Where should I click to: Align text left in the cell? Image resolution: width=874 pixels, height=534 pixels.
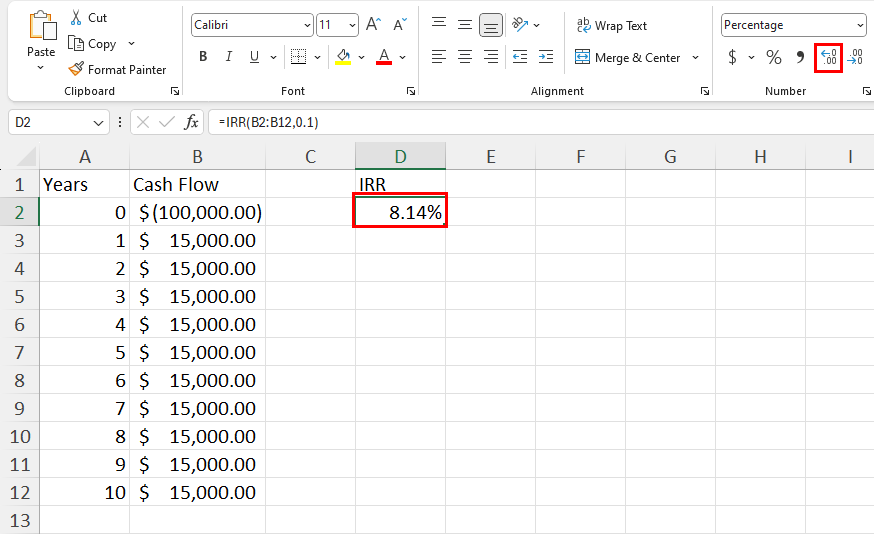point(439,56)
